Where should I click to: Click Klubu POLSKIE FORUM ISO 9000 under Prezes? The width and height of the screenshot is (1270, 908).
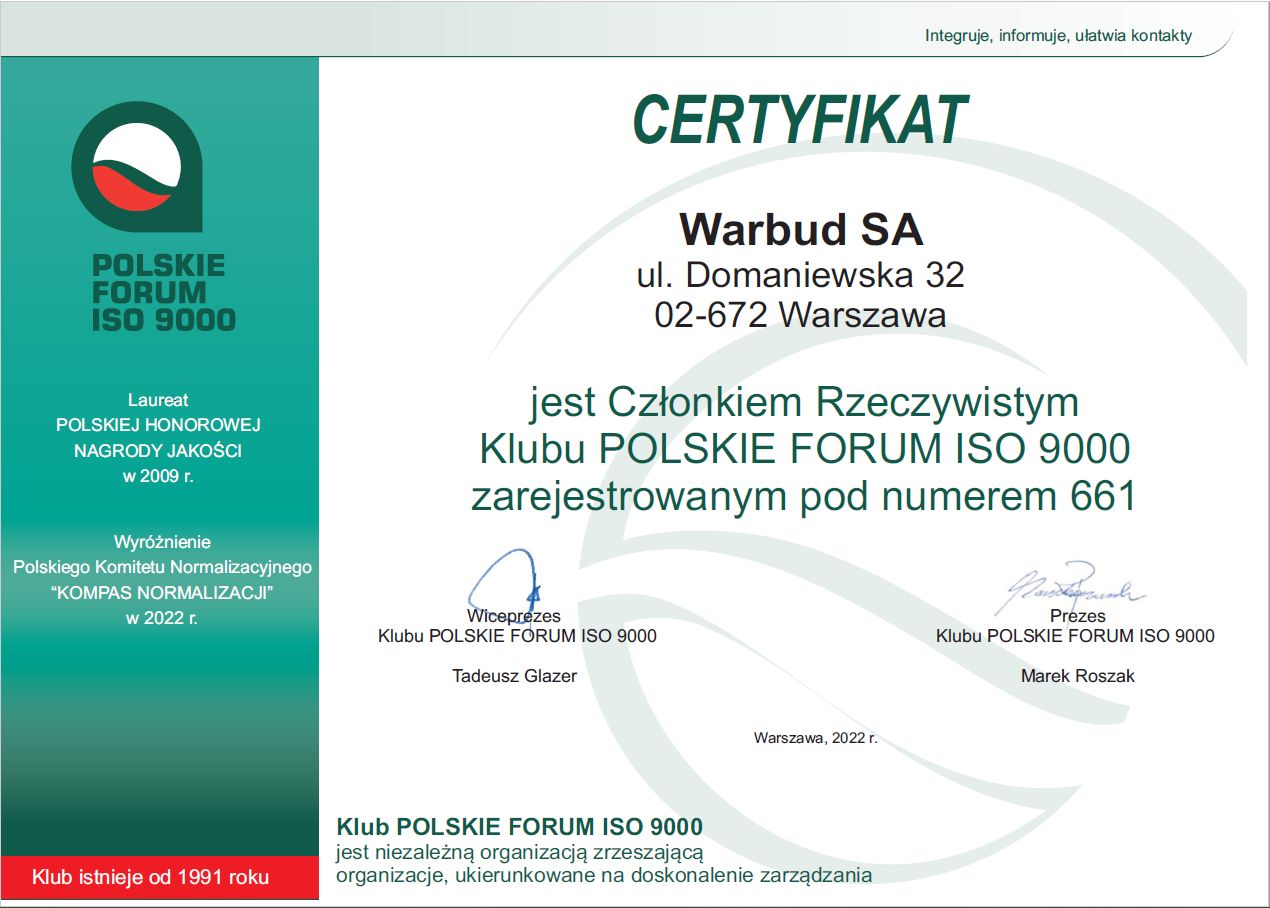click(x=1075, y=636)
